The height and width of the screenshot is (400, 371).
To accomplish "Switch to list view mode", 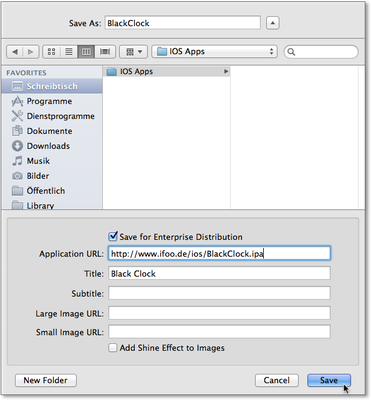I will pos(69,52).
